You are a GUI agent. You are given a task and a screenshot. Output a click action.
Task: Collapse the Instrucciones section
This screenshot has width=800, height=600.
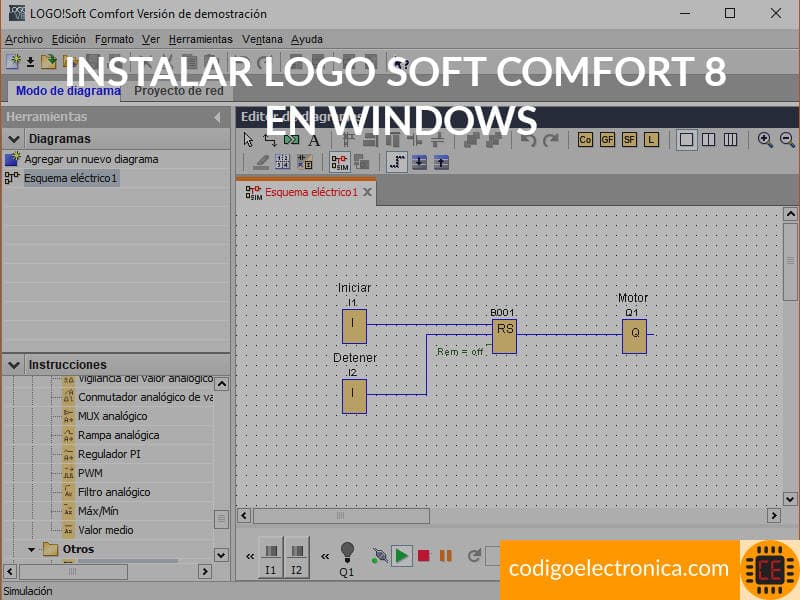[x=14, y=365]
